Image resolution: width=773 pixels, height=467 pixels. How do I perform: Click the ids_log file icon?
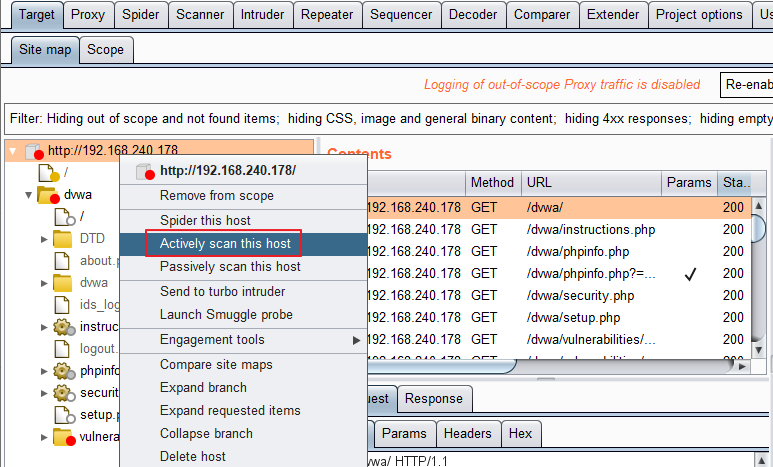pyautogui.click(x=62, y=305)
